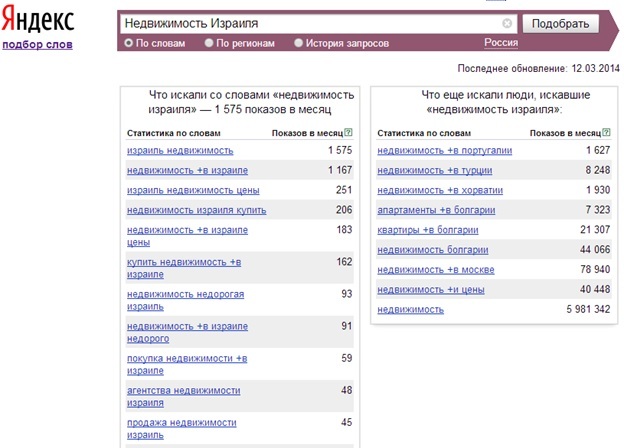Open help icon beside left Показов в месяц
Viewport: 624px width, 448px height.
[x=348, y=132]
